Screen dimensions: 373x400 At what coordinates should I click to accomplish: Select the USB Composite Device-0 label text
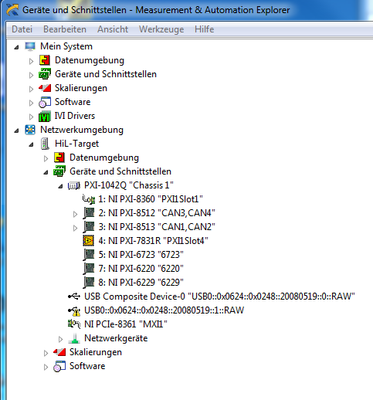click(220, 296)
